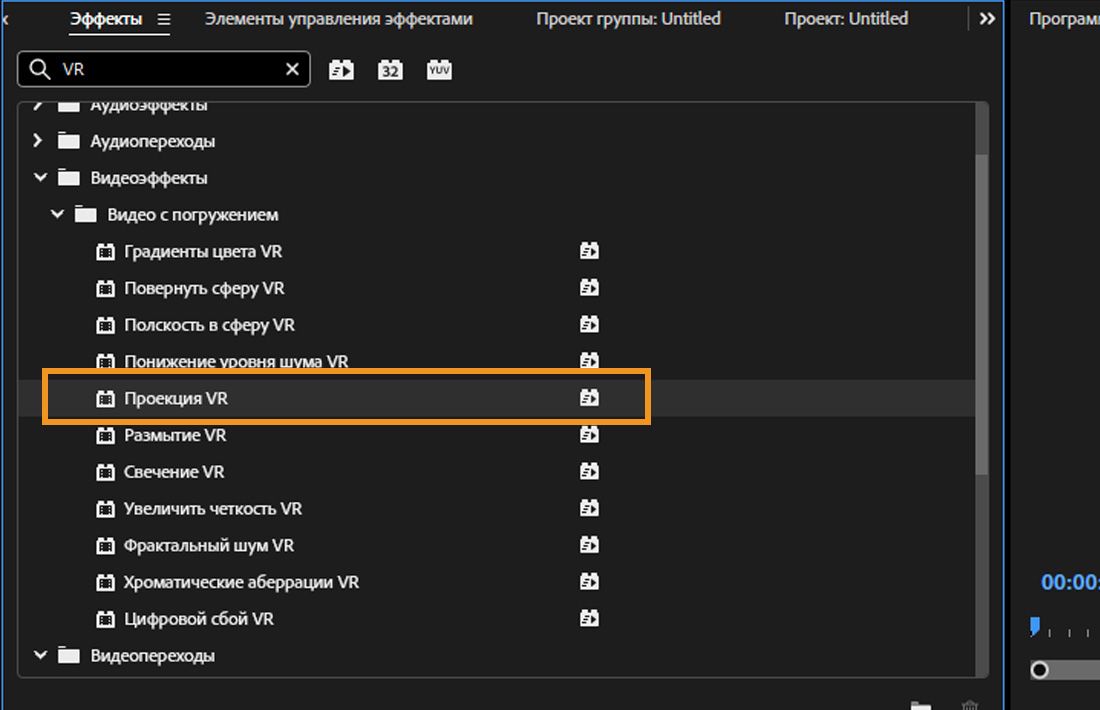Click accelerated badge on Увеличить четкость VR row
The image size is (1100, 710).
pos(589,508)
